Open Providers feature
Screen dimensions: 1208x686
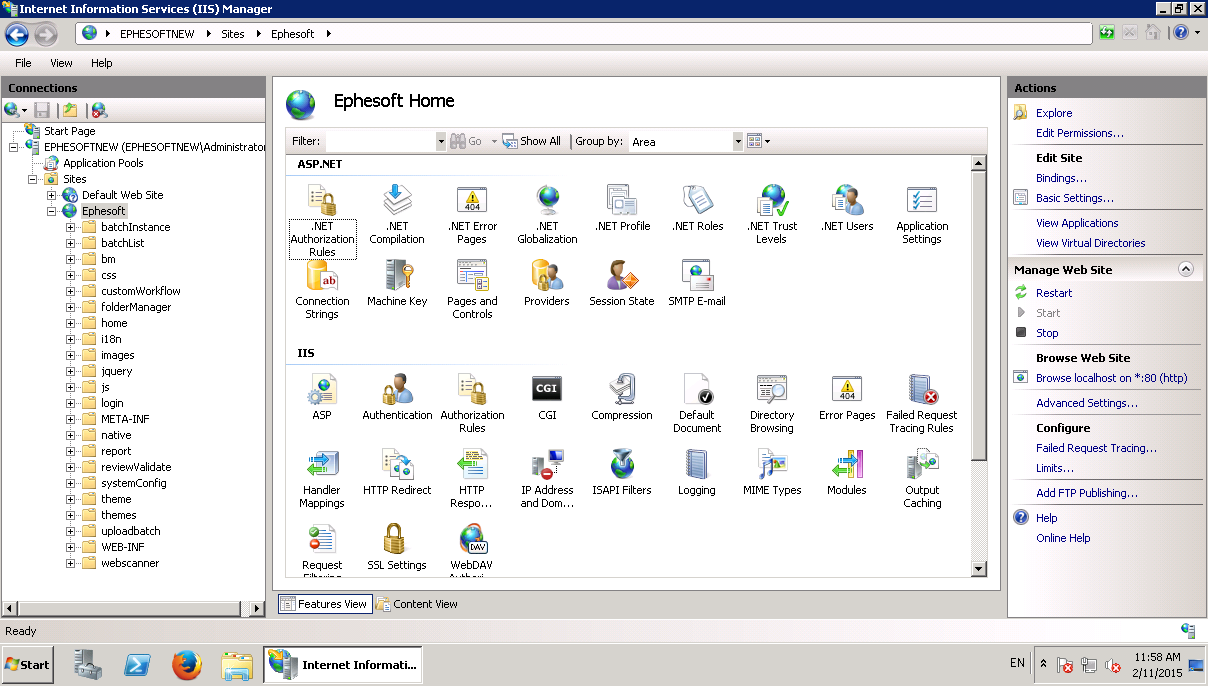[547, 283]
